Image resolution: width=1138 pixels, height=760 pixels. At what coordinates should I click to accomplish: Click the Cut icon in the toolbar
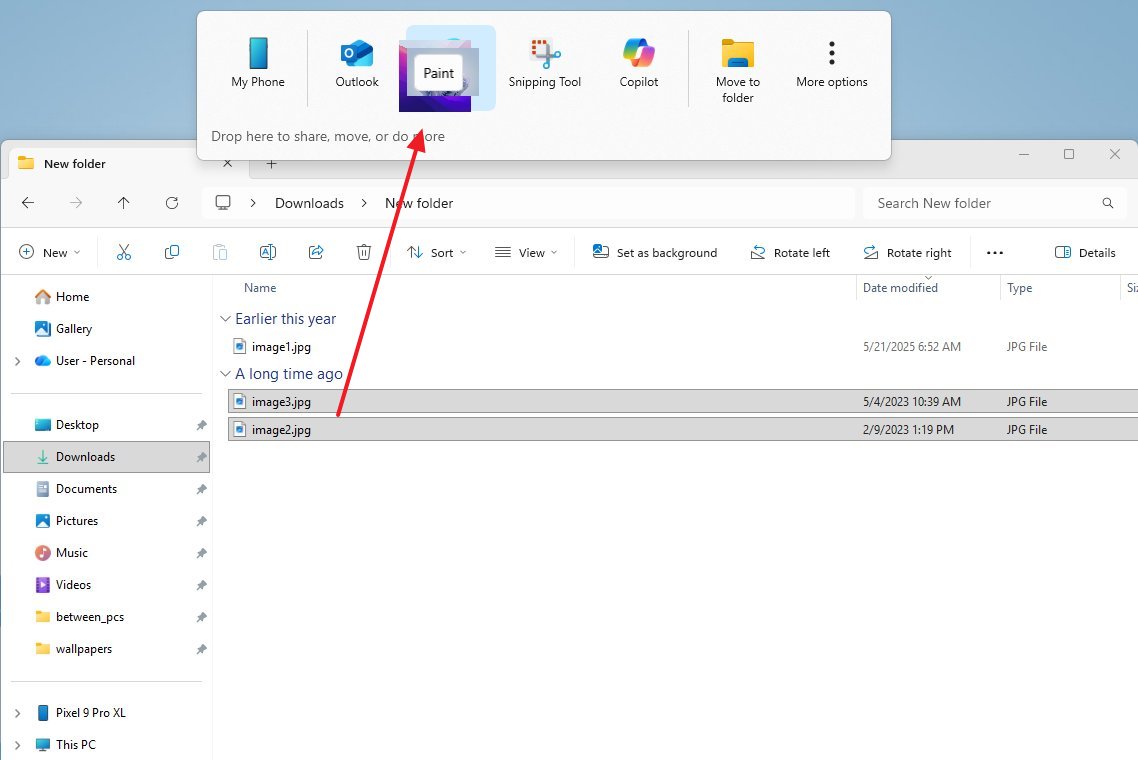124,252
